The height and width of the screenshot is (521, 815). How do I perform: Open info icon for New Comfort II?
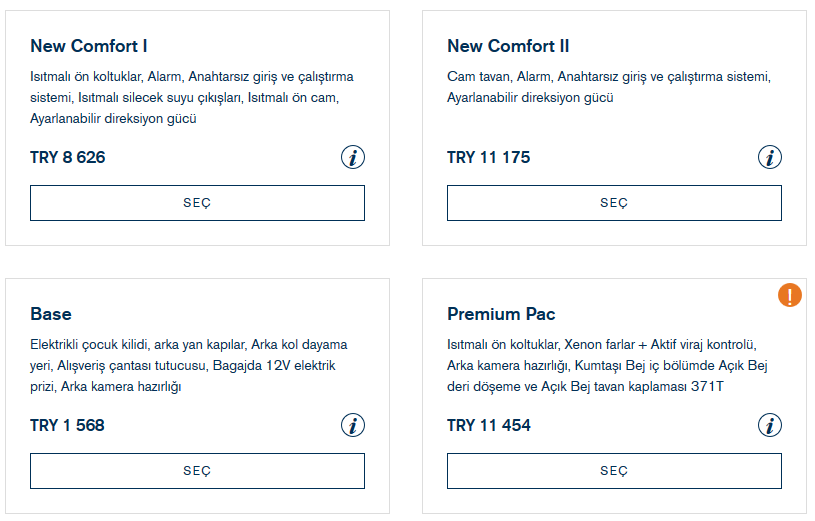click(770, 157)
